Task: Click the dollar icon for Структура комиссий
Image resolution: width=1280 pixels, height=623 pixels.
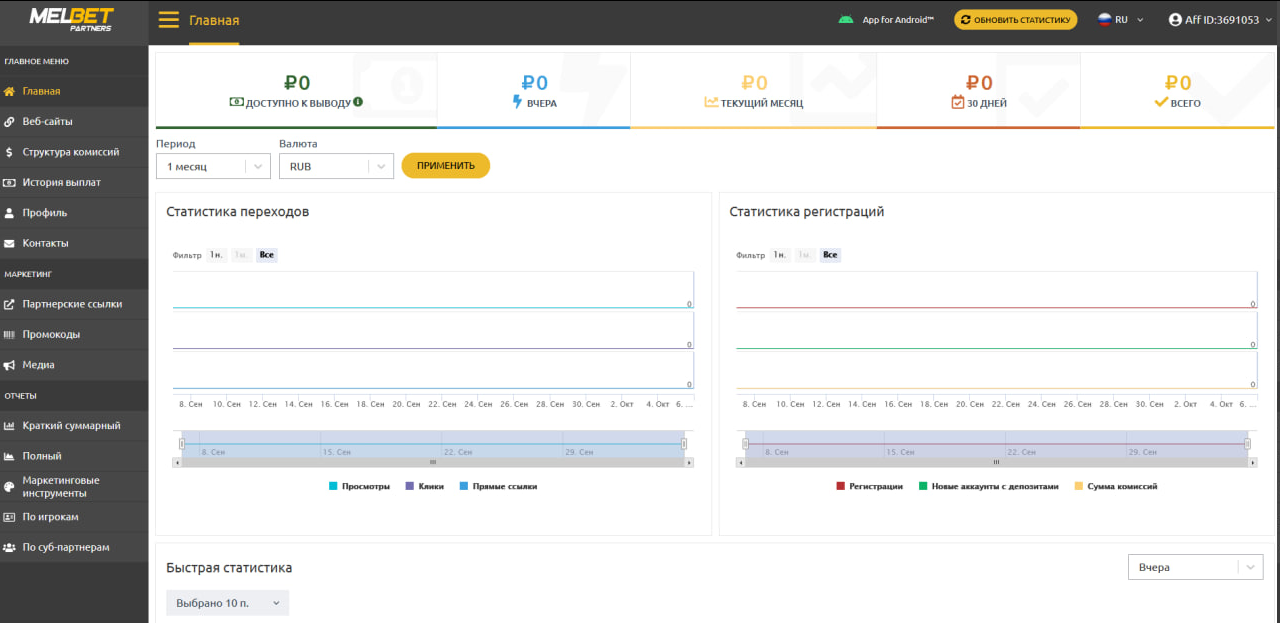Action: coord(9,152)
